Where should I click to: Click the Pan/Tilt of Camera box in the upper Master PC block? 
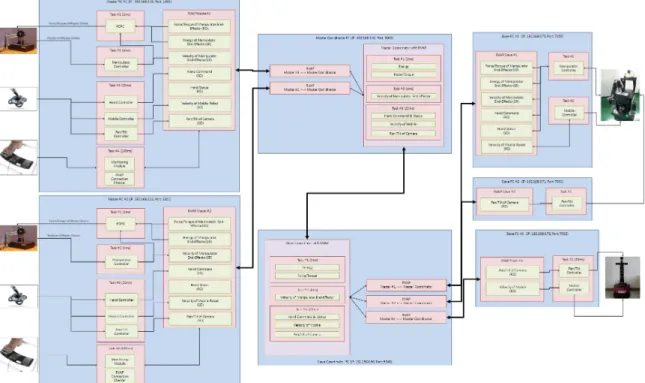tap(200, 121)
